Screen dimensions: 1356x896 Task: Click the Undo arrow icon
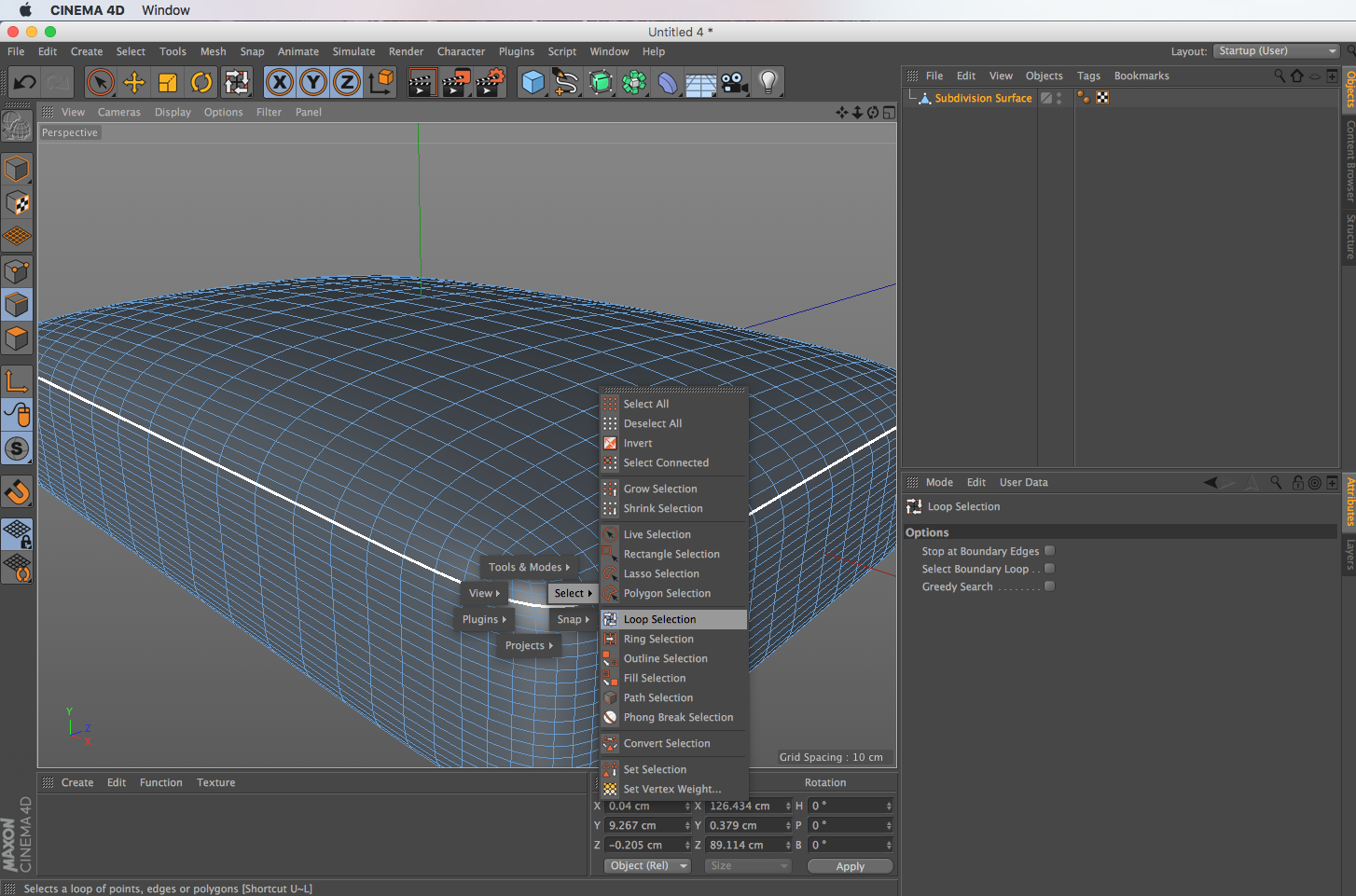point(24,83)
